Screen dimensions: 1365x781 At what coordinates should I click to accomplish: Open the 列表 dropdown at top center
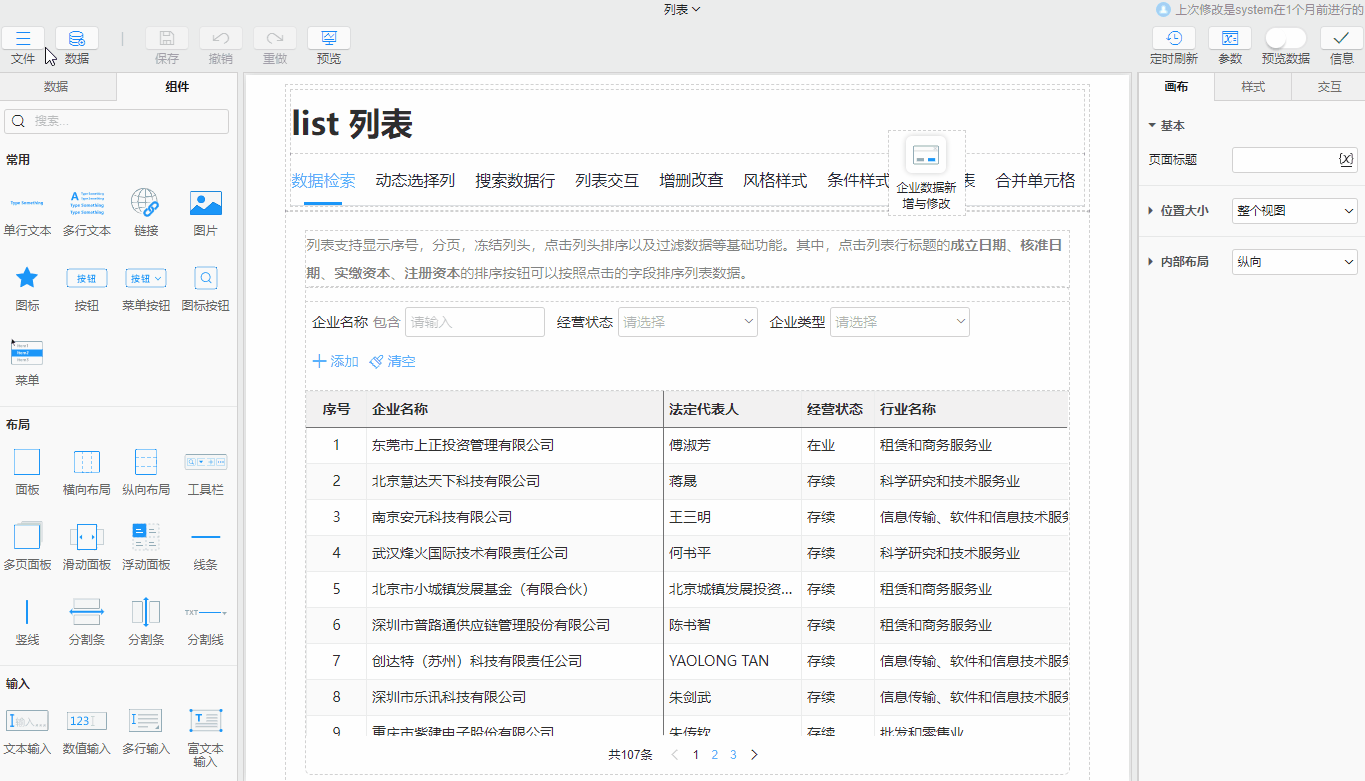pos(681,8)
